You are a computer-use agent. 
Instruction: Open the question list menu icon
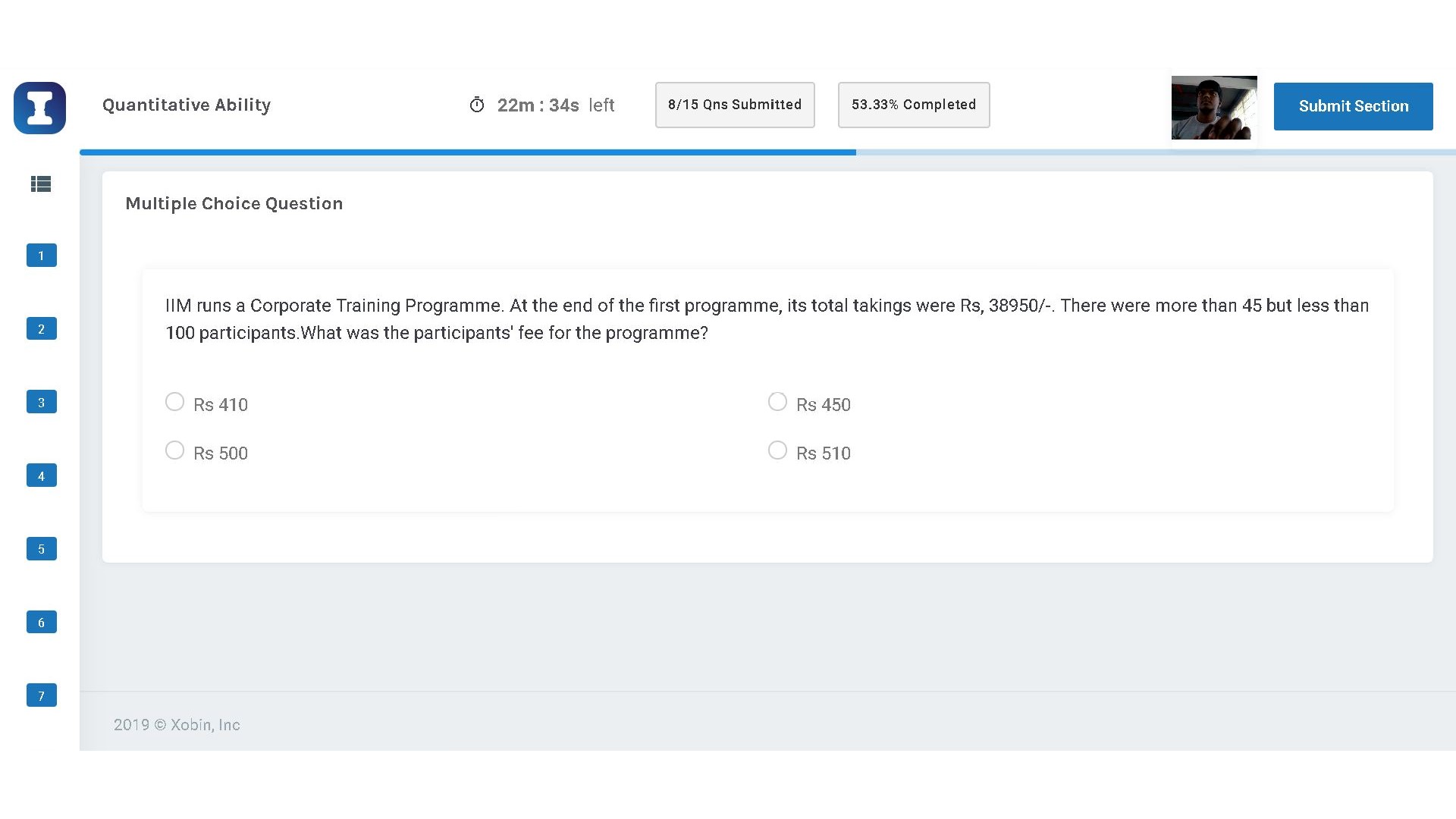[41, 184]
